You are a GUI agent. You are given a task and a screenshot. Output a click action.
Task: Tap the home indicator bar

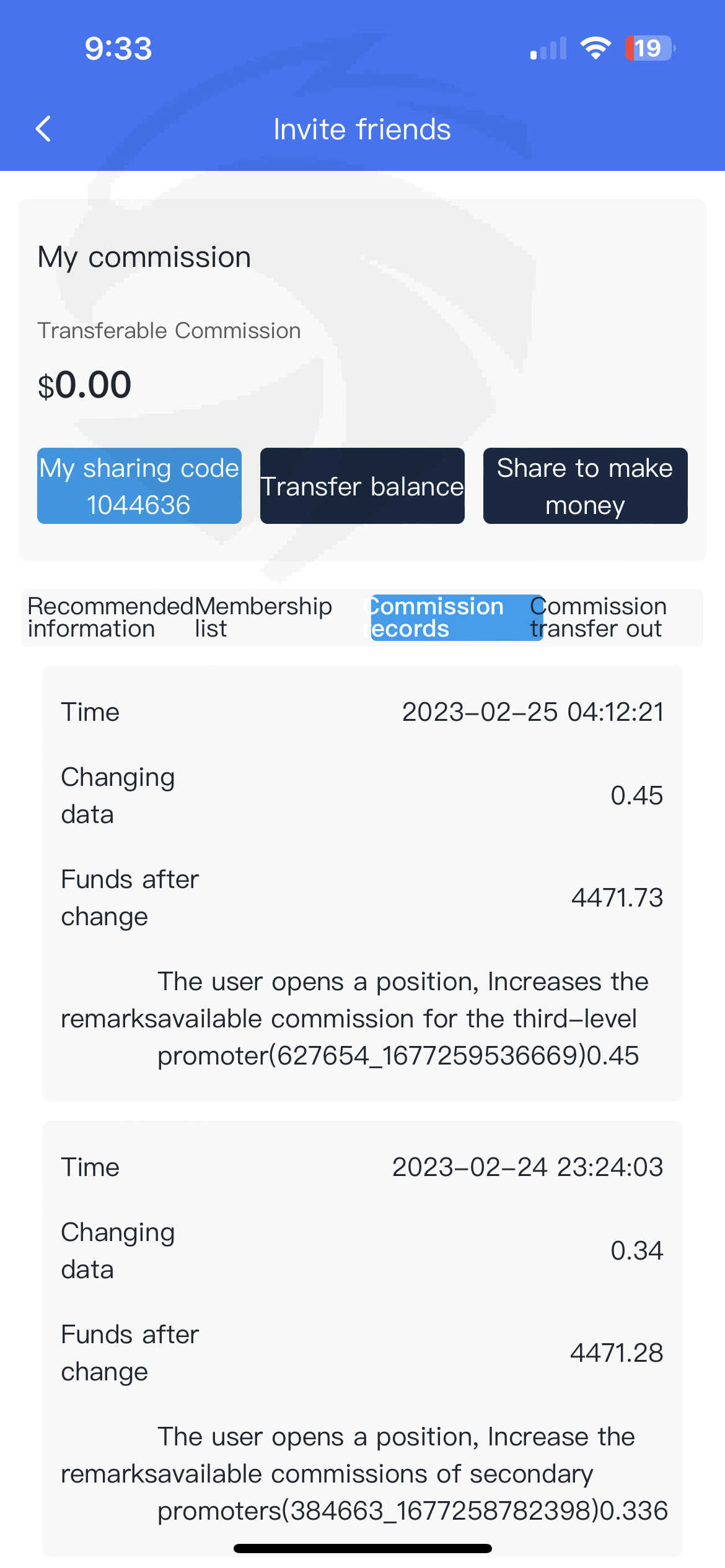click(362, 1549)
